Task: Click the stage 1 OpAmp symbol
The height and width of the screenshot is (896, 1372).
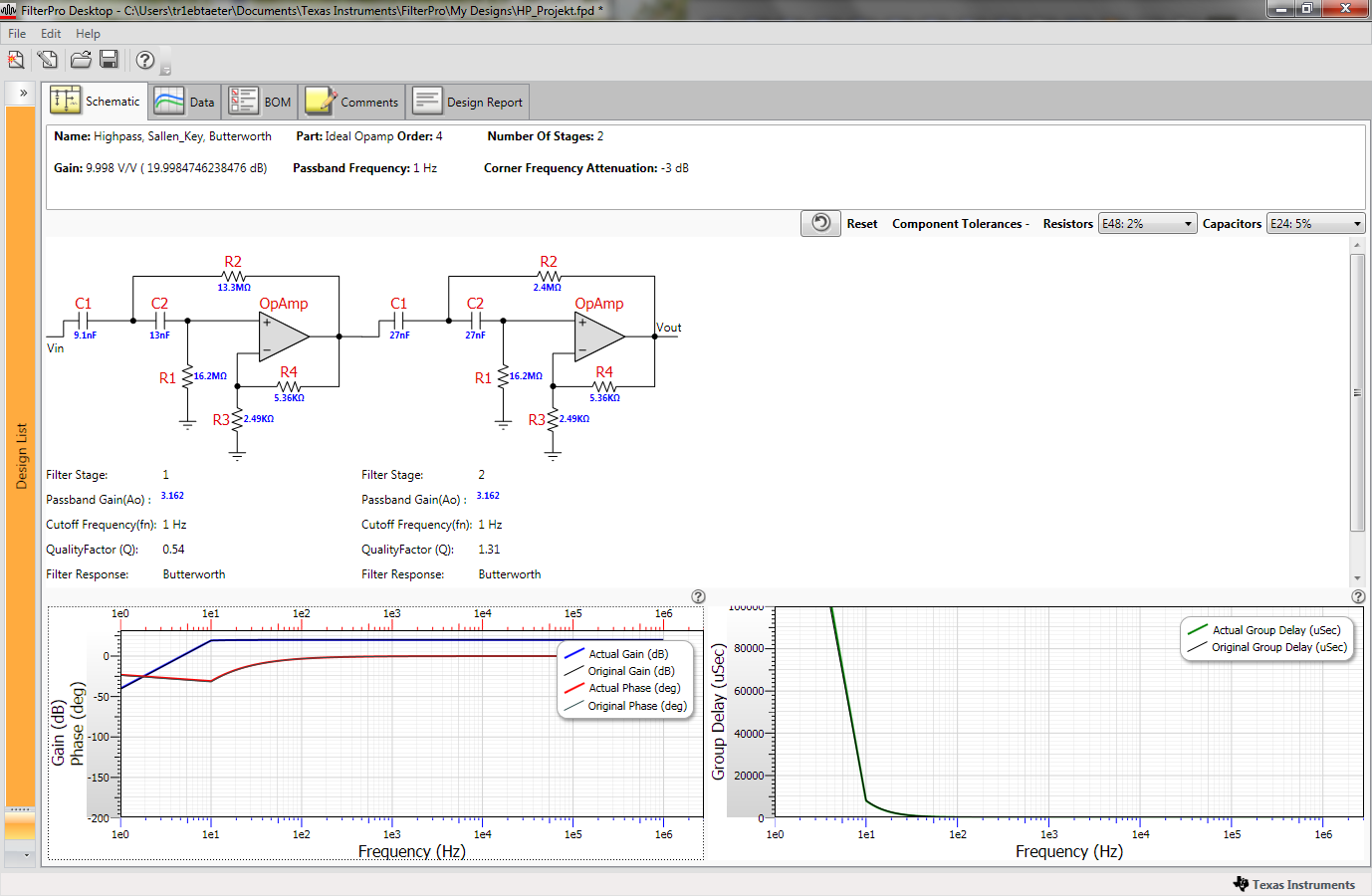Action: [284, 336]
